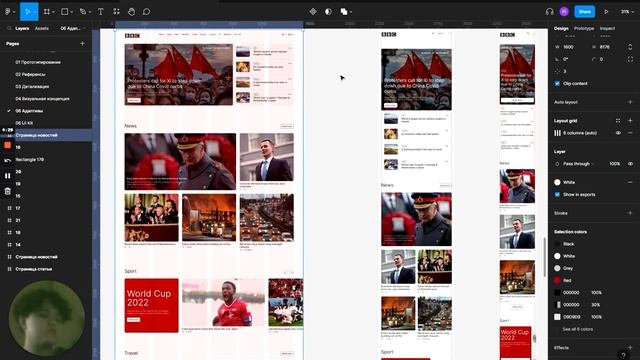Click the White fill color swatch
Viewport: 640px width, 360px height.
pos(557,182)
